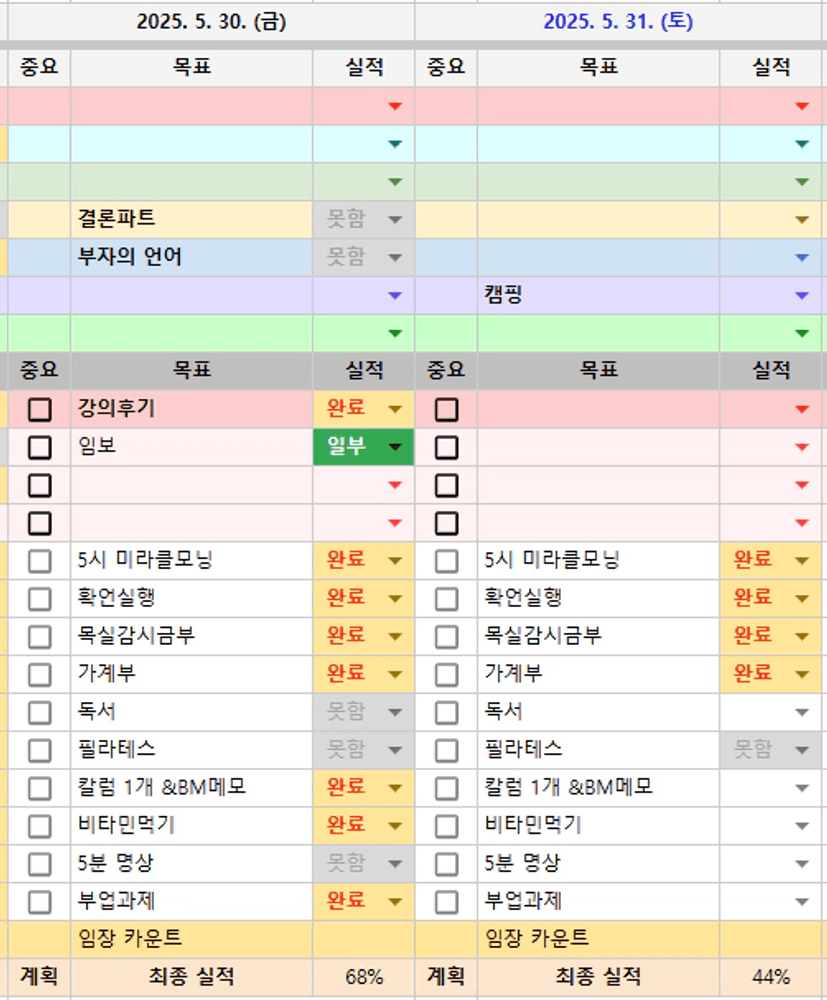Select the May 30 칼럼 1개 &BM메모 cell
The height and width of the screenshot is (1000, 827).
190,788
